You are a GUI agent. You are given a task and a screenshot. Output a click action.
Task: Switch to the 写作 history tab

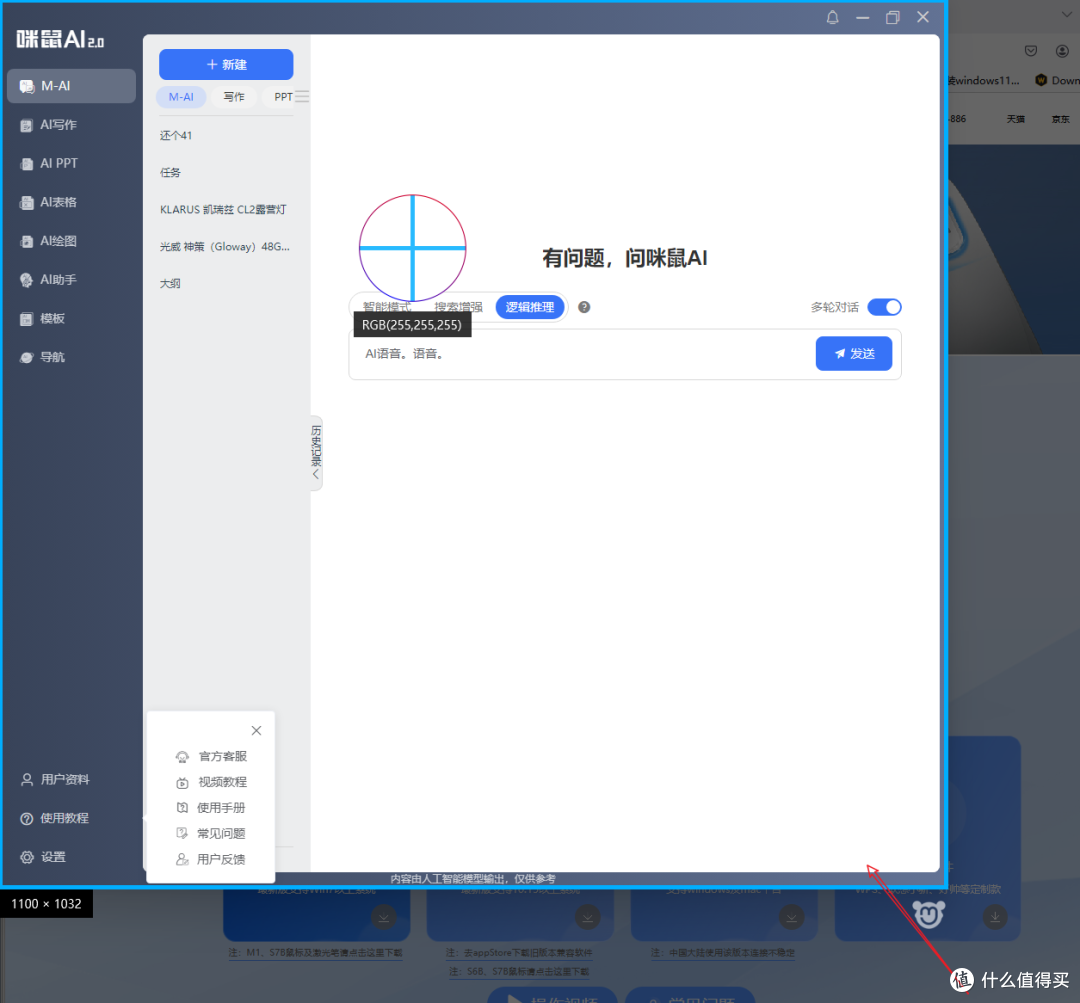point(233,97)
